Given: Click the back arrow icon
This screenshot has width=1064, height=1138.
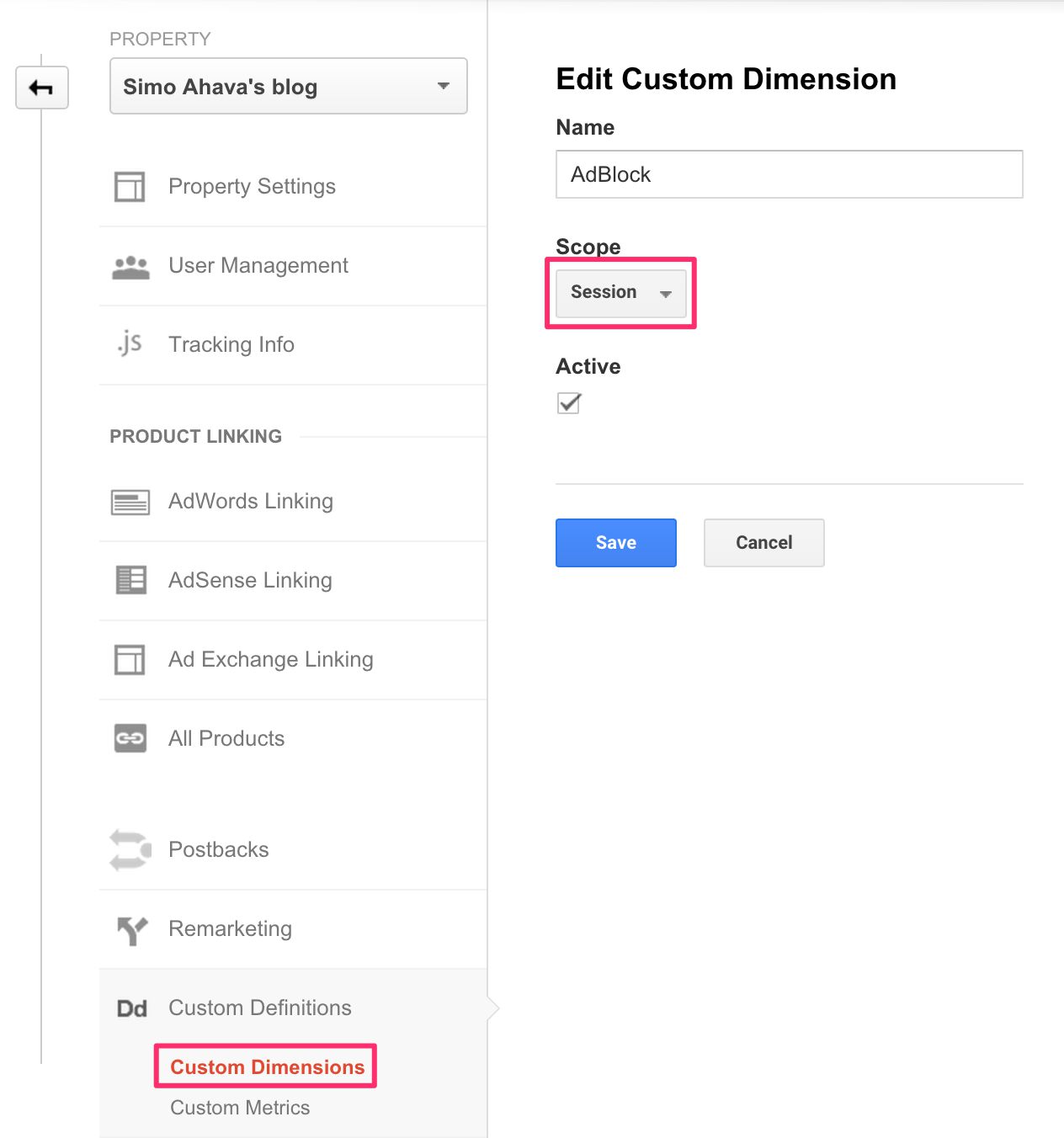Looking at the screenshot, I should pos(41,88).
